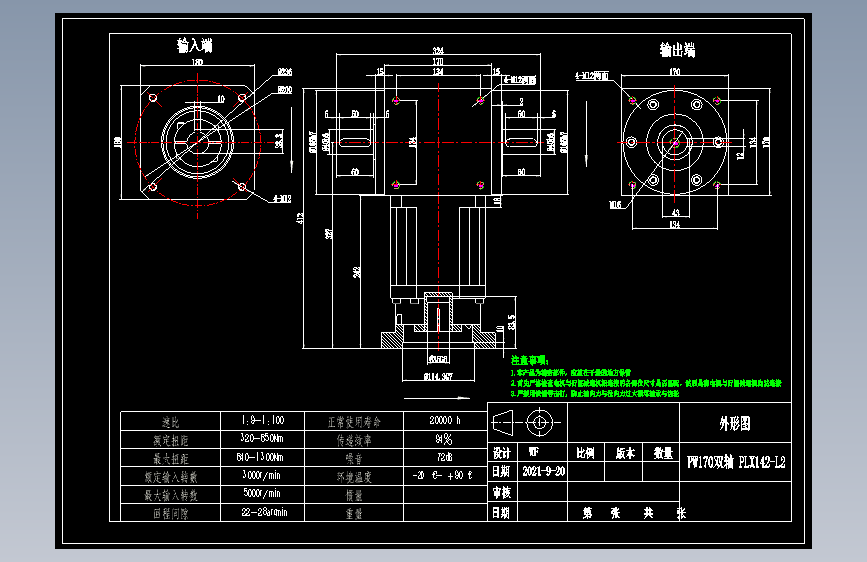The image size is (867, 562).
Task: Click the 22–28arcmin value cell
Action: 264,512
